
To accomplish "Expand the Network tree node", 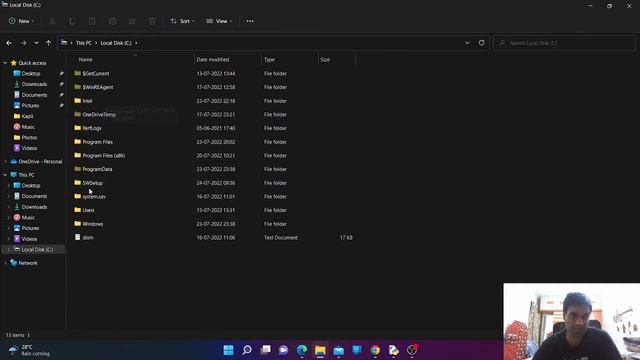I will pyautogui.click(x=5, y=263).
